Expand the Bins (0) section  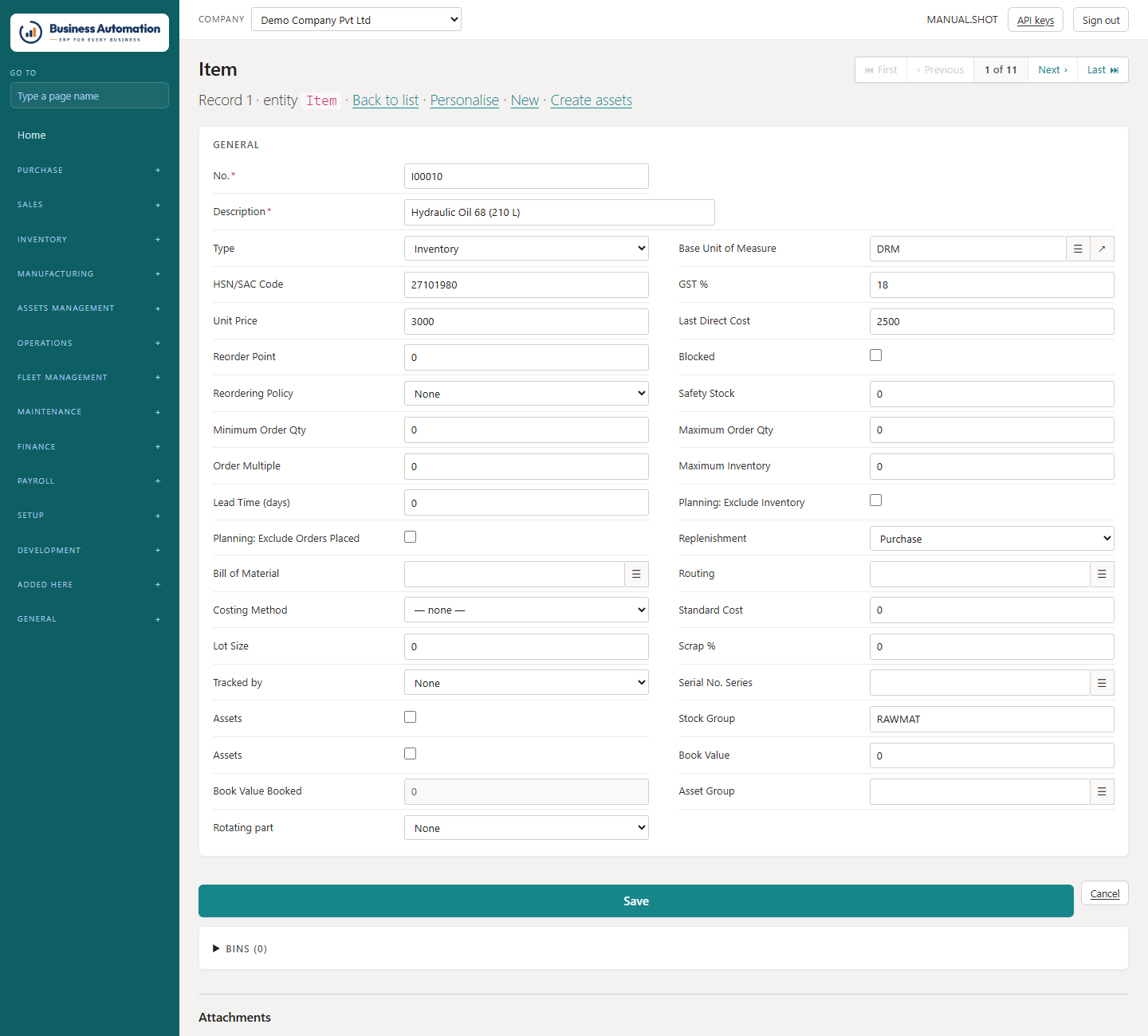240,949
